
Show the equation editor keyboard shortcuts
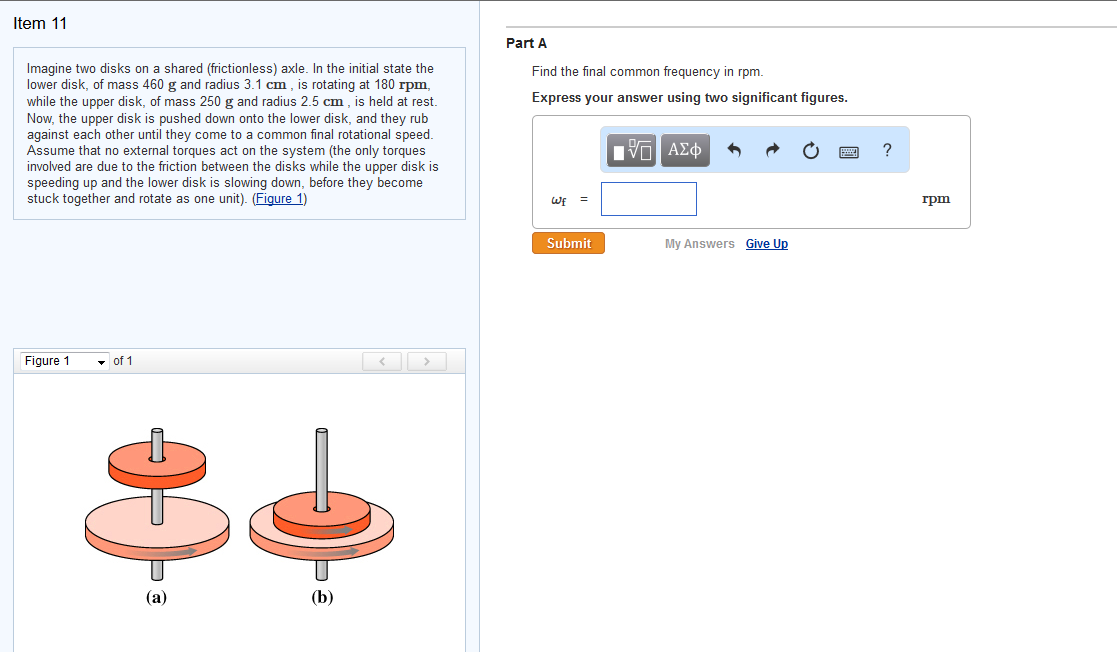pos(848,150)
